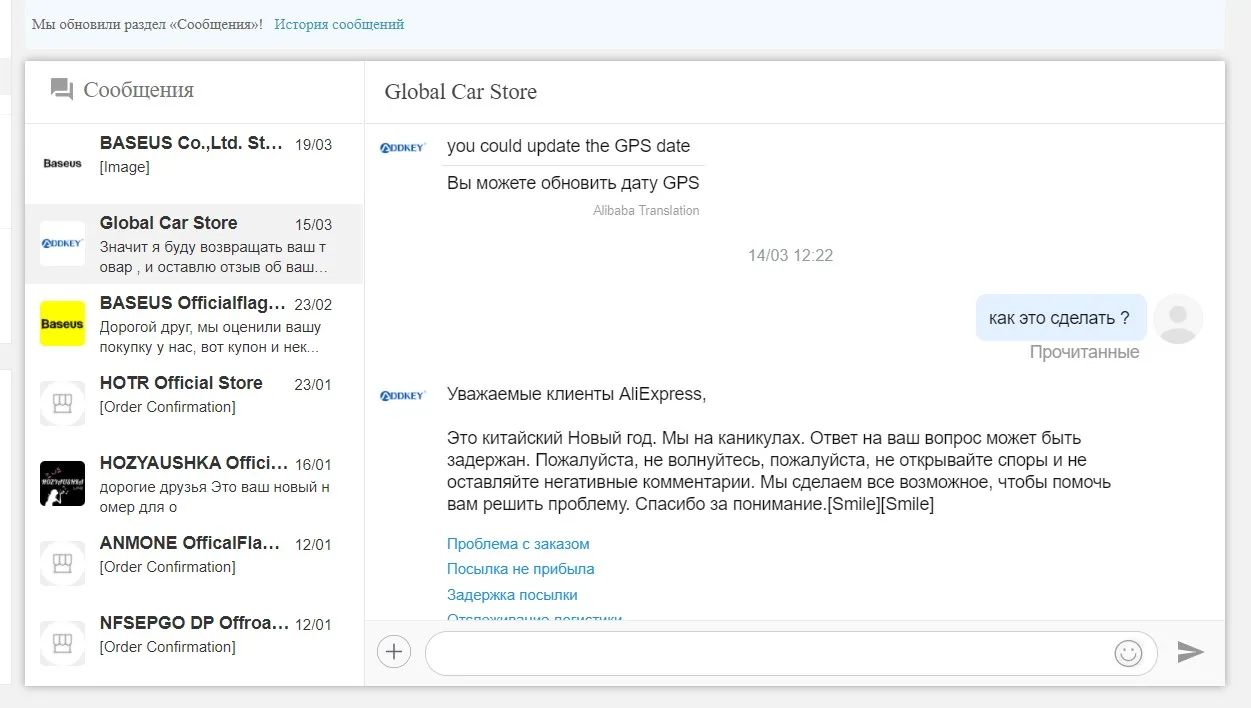Open the Задержка посылки link
This screenshot has height=708, width=1251.
(x=512, y=595)
